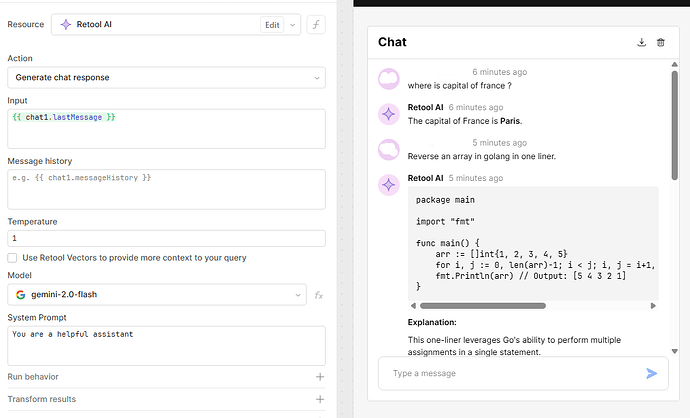This screenshot has height=418, width=690.
Task: Open resource dropdown arrow beside Edit
Action: [x=293, y=25]
